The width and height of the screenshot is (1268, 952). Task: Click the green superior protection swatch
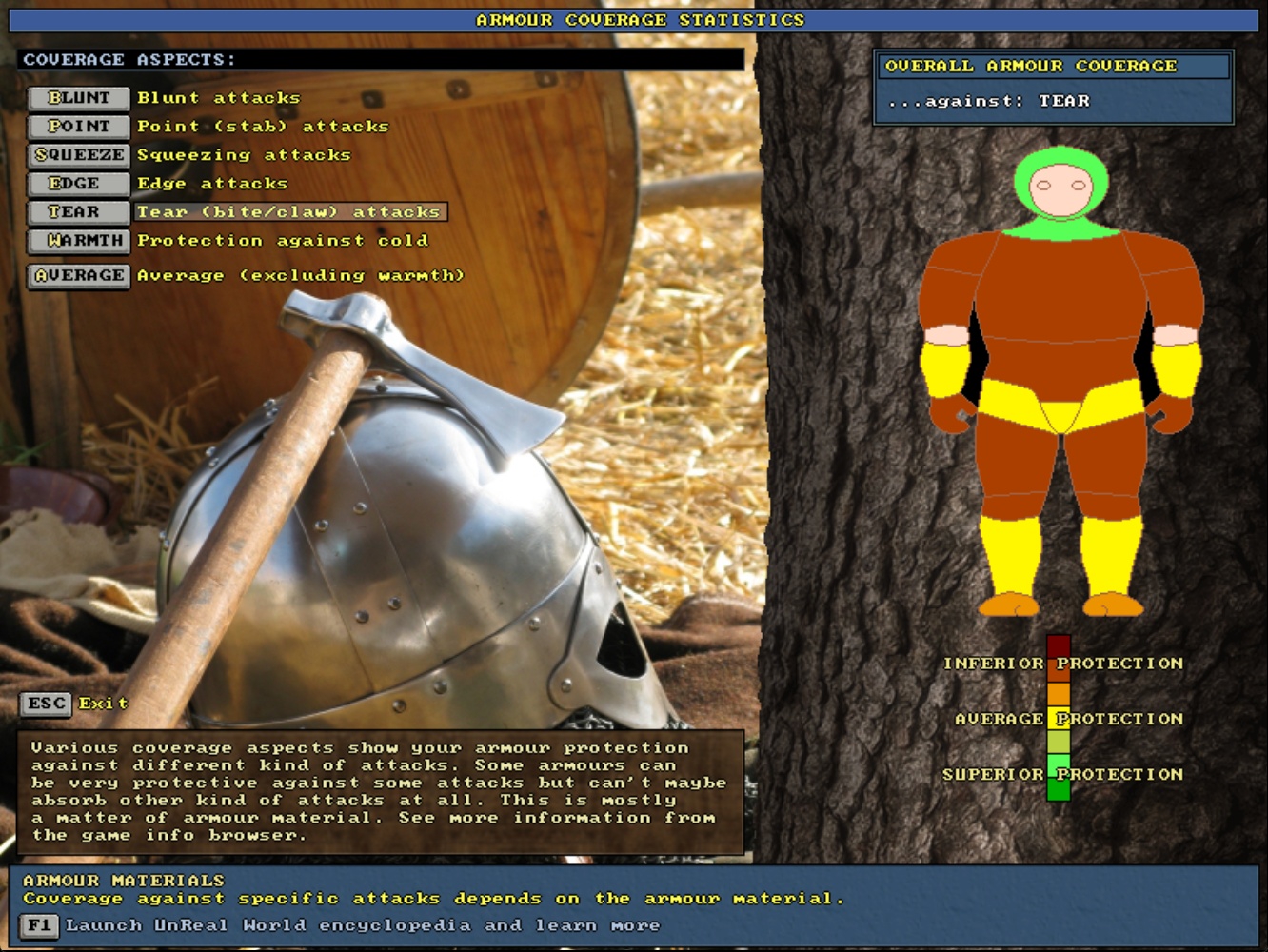click(x=1059, y=789)
